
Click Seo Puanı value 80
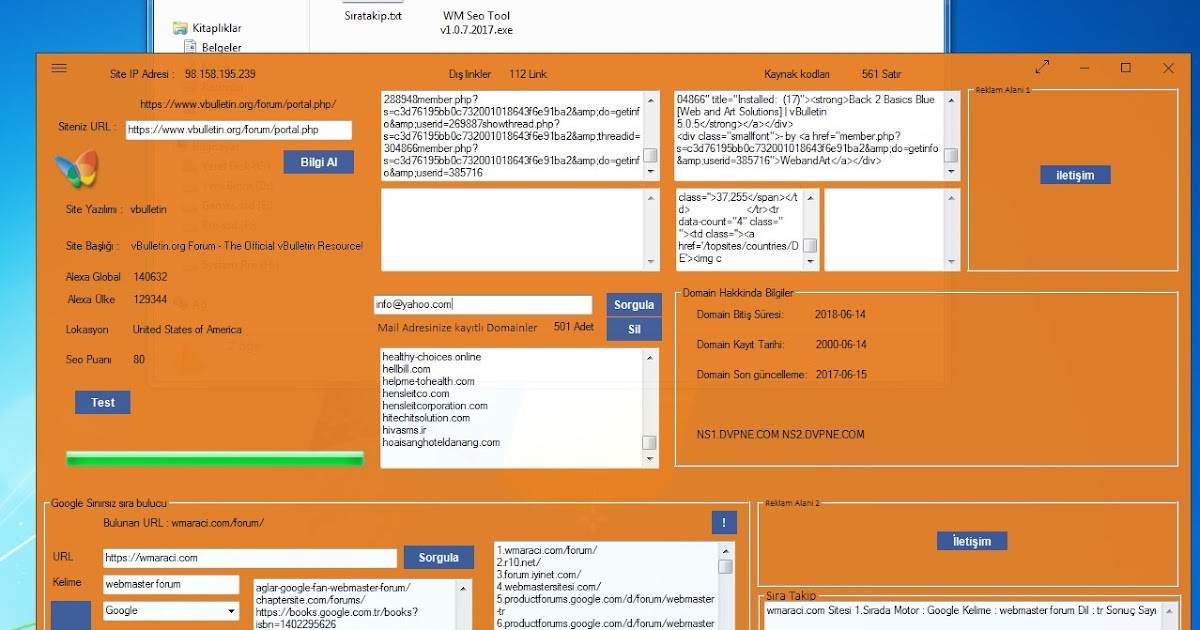pyautogui.click(x=139, y=359)
